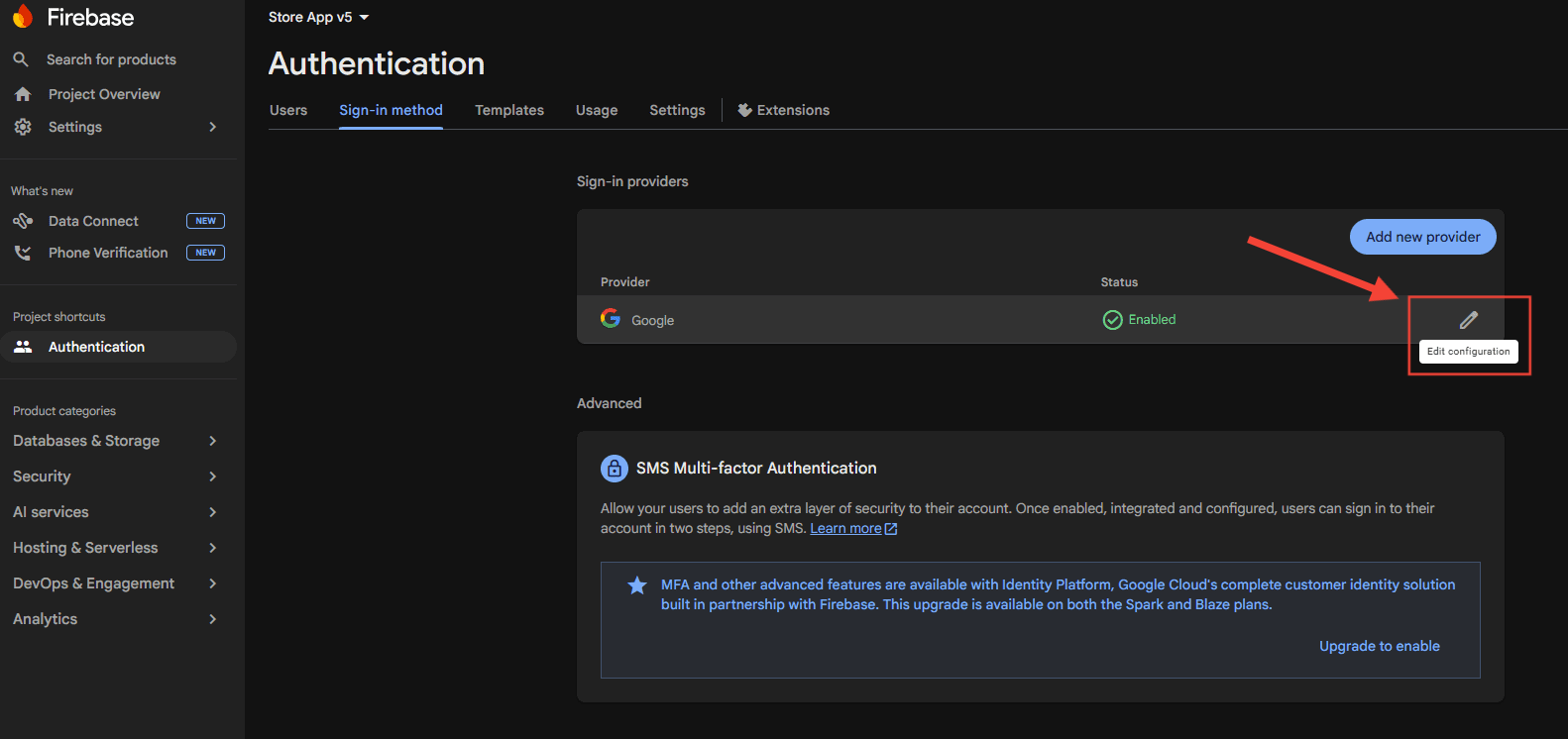Switch to the Users tab

point(288,110)
